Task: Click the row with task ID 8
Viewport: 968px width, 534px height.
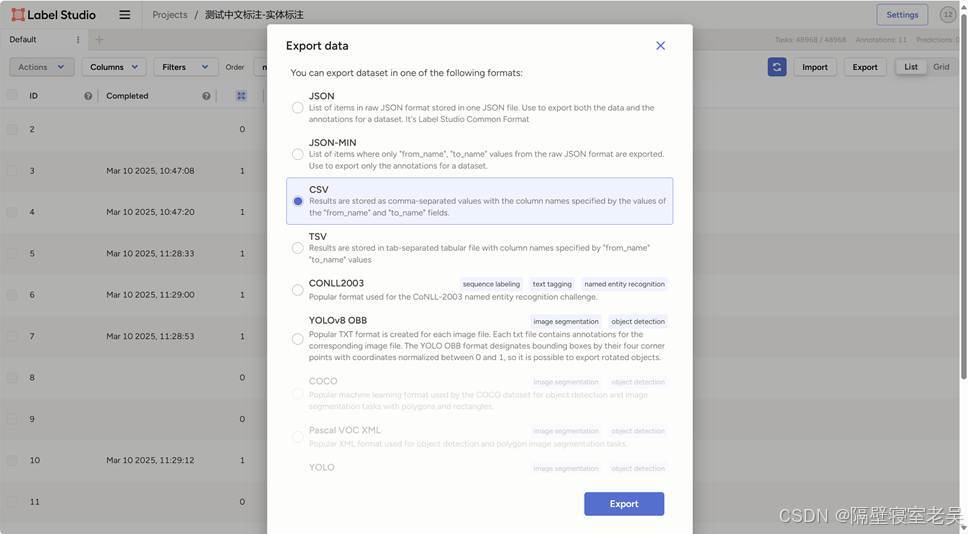Action: point(133,377)
